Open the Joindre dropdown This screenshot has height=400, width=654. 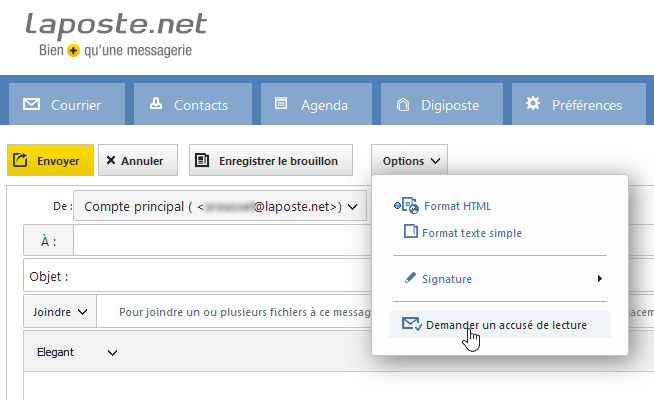[60, 312]
